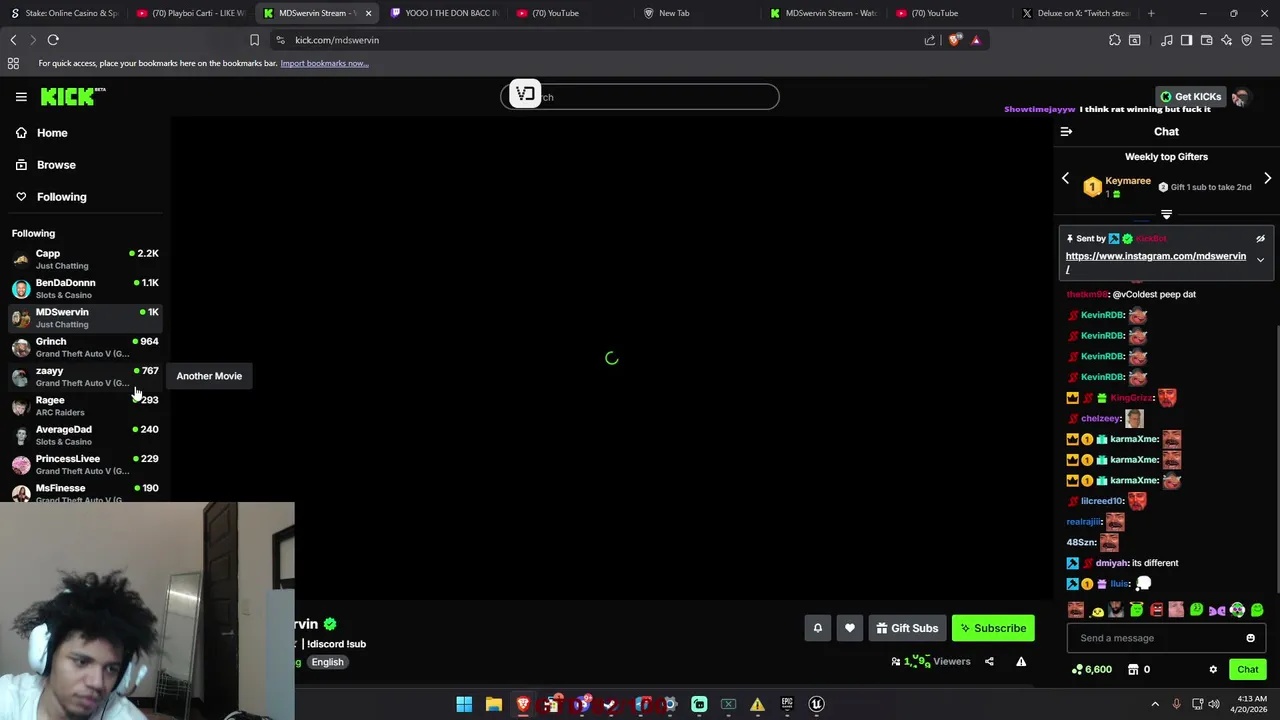The image size is (1280, 720).
Task: Report the stream with warning icon
Action: pos(1021,661)
